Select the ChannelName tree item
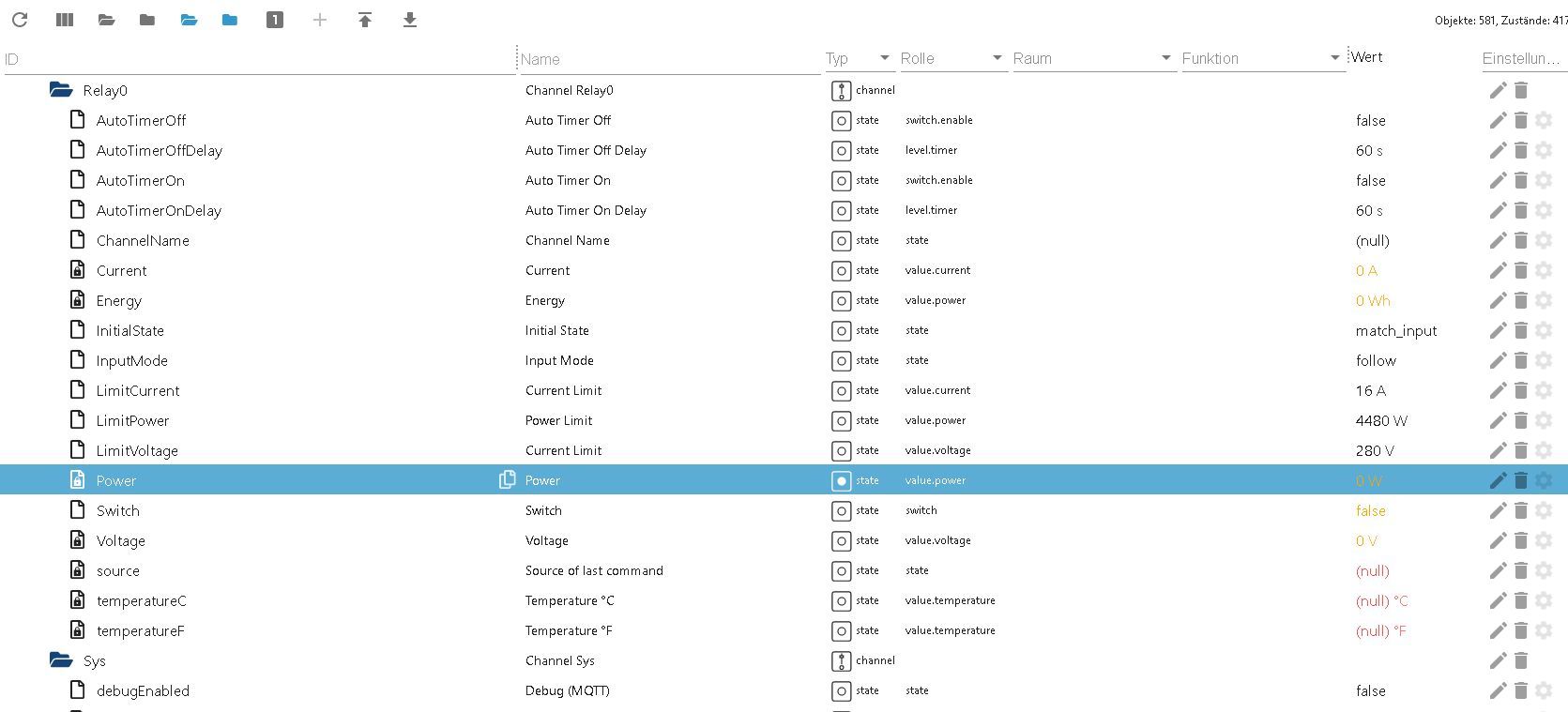 [143, 240]
